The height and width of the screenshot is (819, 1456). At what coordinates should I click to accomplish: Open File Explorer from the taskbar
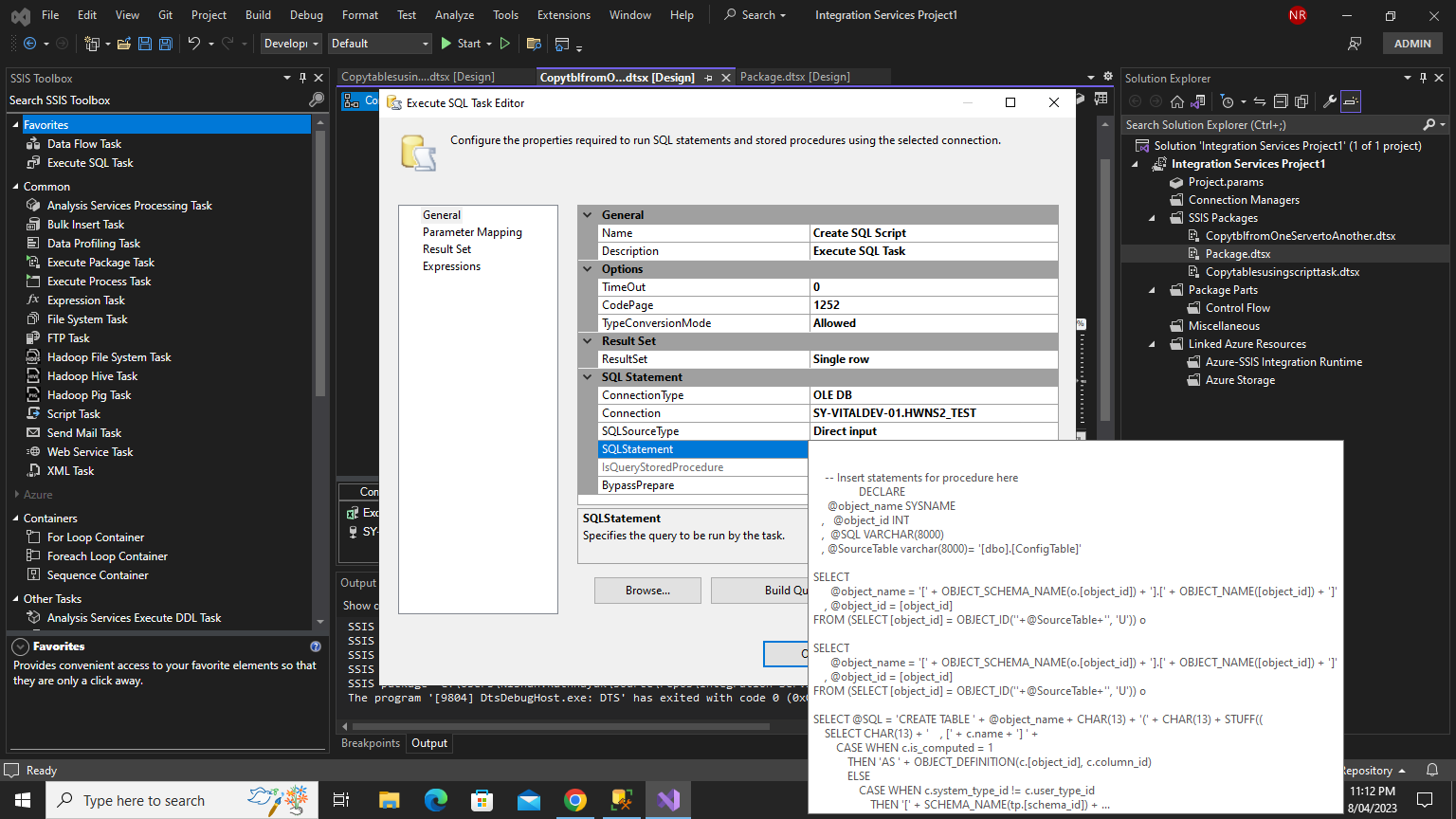tap(389, 800)
